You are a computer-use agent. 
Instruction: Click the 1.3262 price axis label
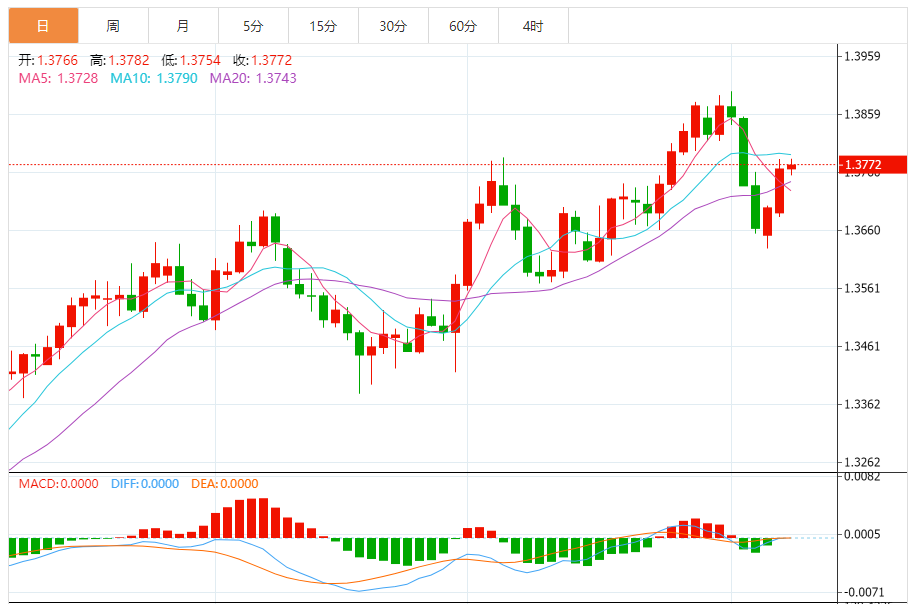click(862, 462)
